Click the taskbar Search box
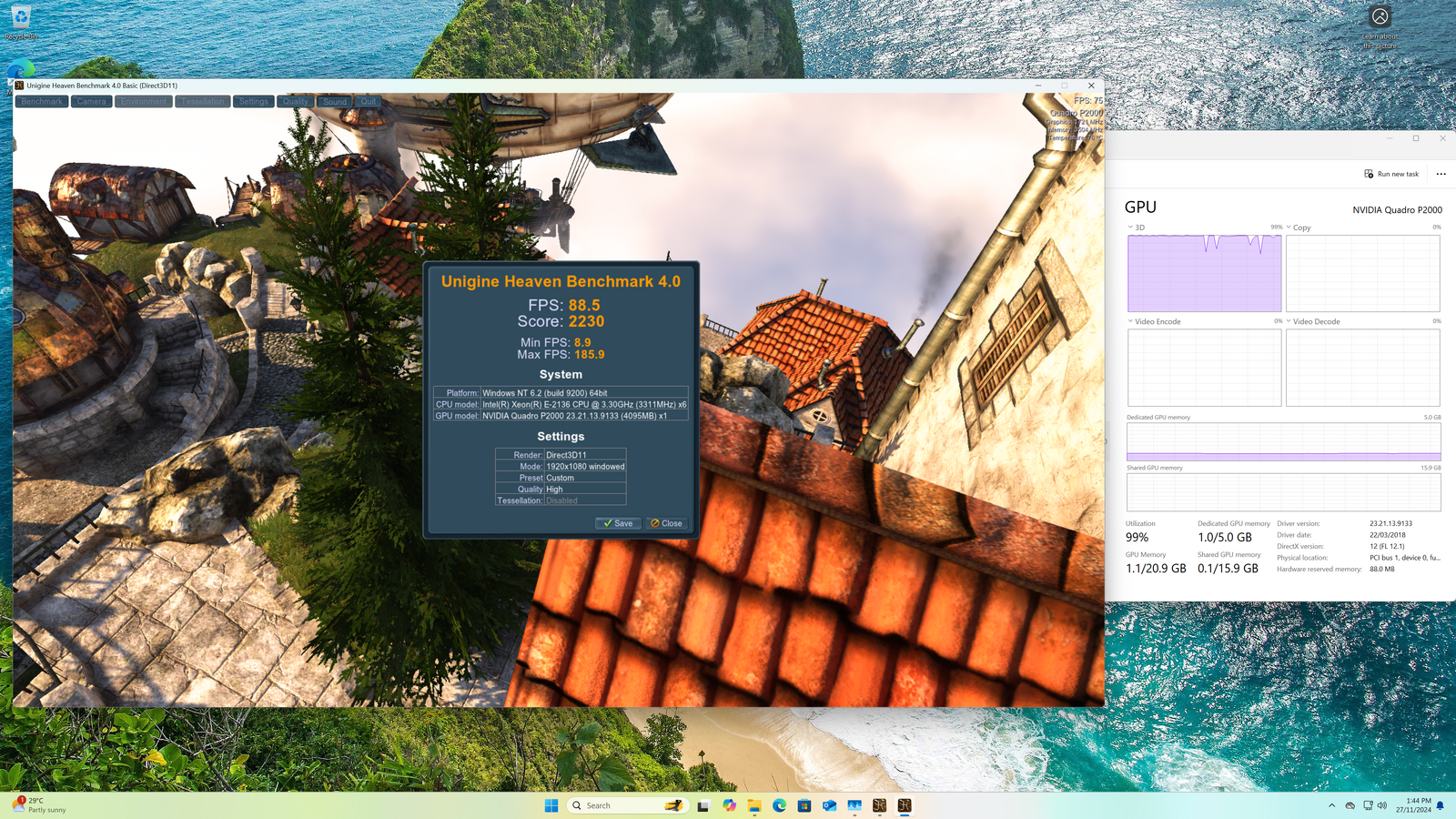 point(627,805)
